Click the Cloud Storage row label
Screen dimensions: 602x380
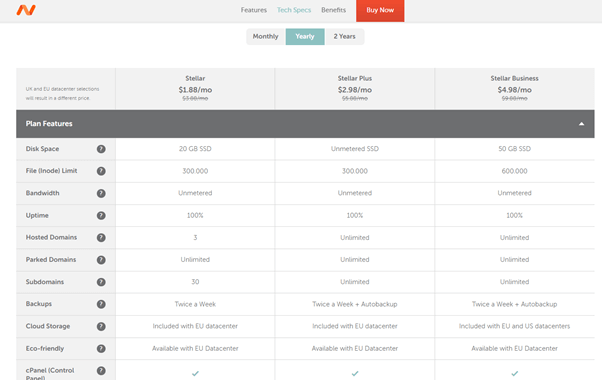pyautogui.click(x=48, y=326)
